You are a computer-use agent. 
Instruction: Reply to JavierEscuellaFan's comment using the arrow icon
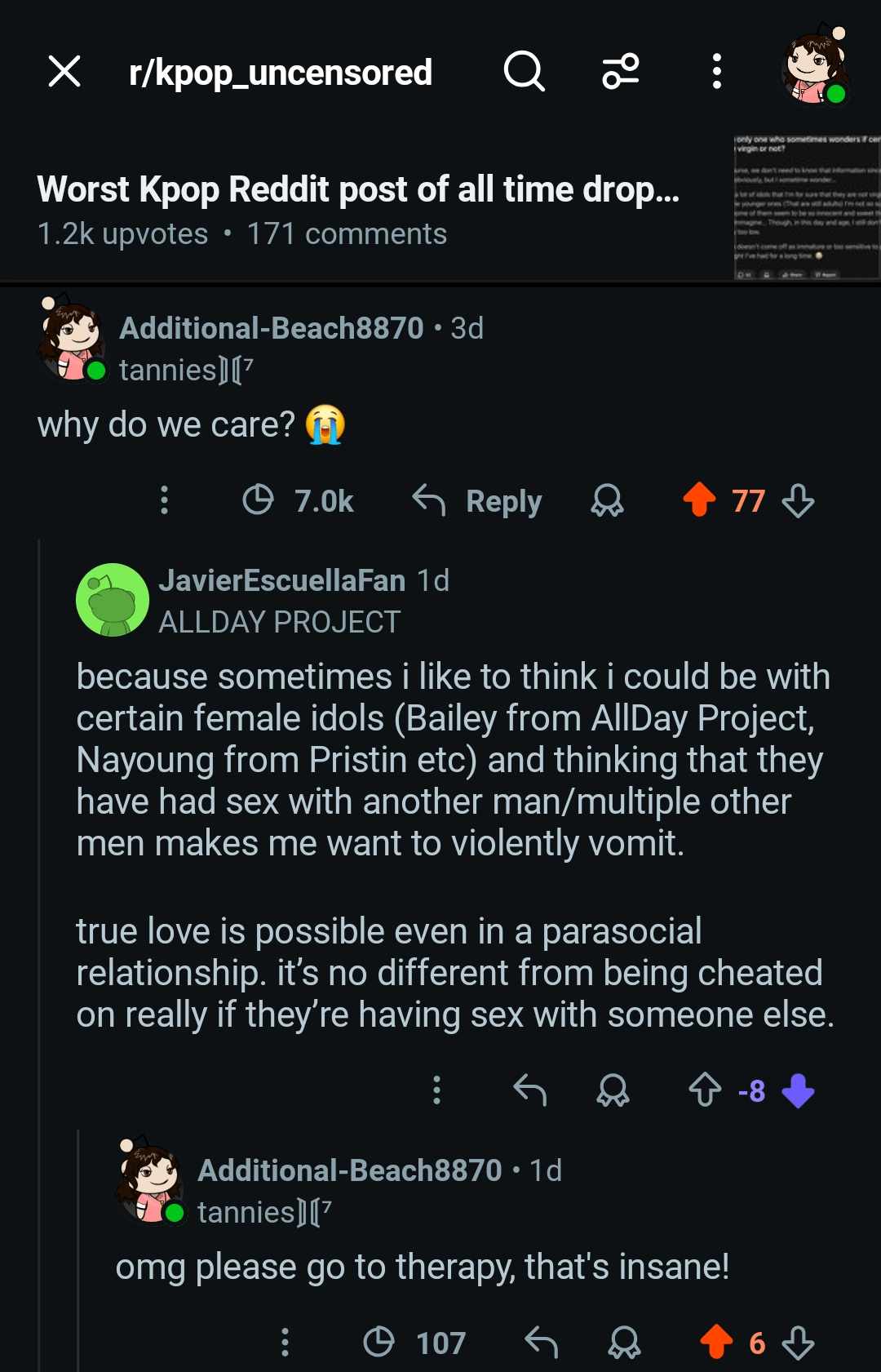(530, 1090)
